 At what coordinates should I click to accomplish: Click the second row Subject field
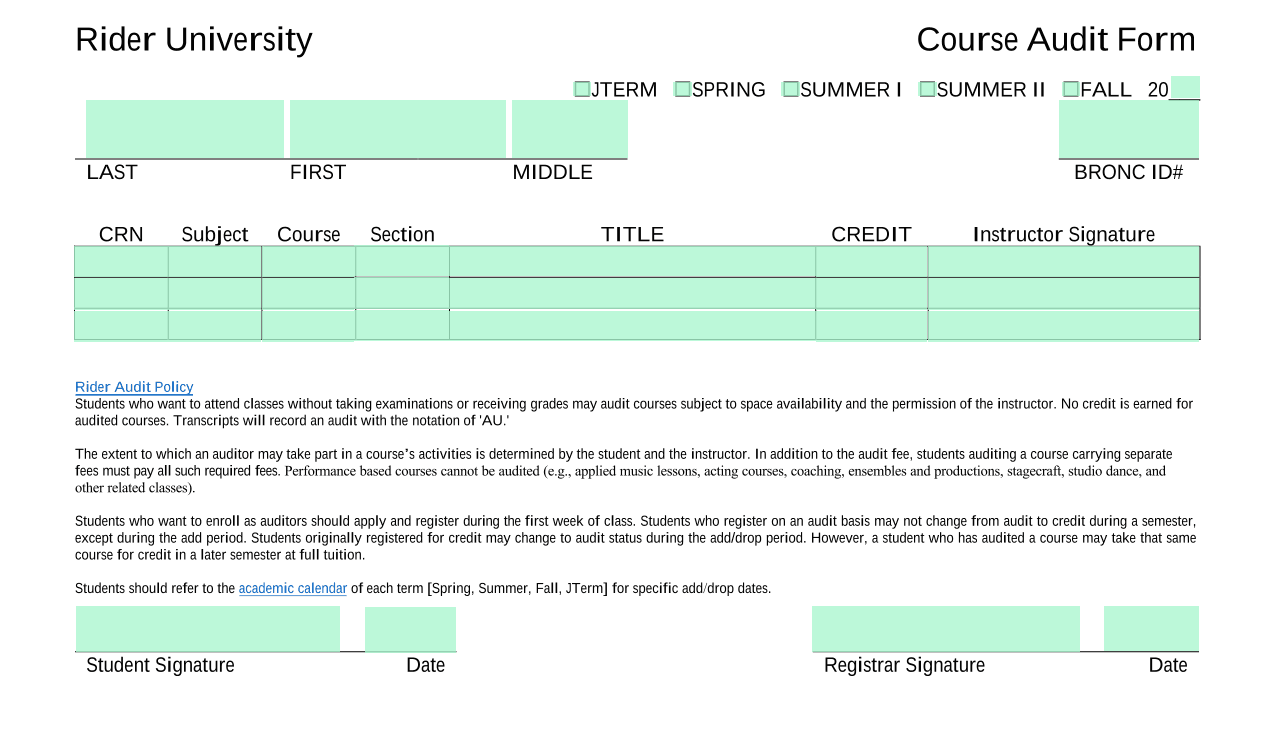[x=215, y=293]
